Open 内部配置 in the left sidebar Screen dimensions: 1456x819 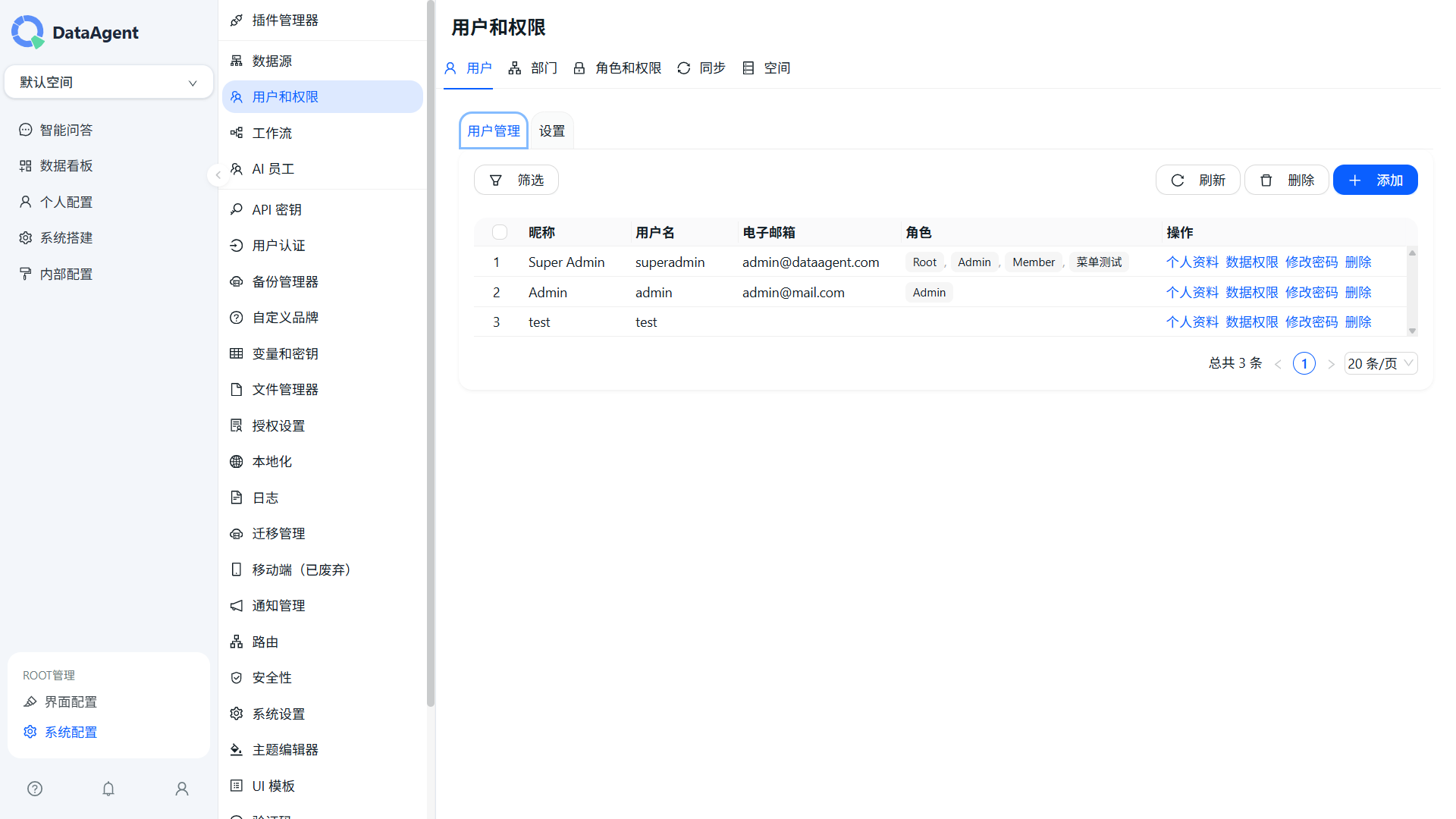coord(67,275)
